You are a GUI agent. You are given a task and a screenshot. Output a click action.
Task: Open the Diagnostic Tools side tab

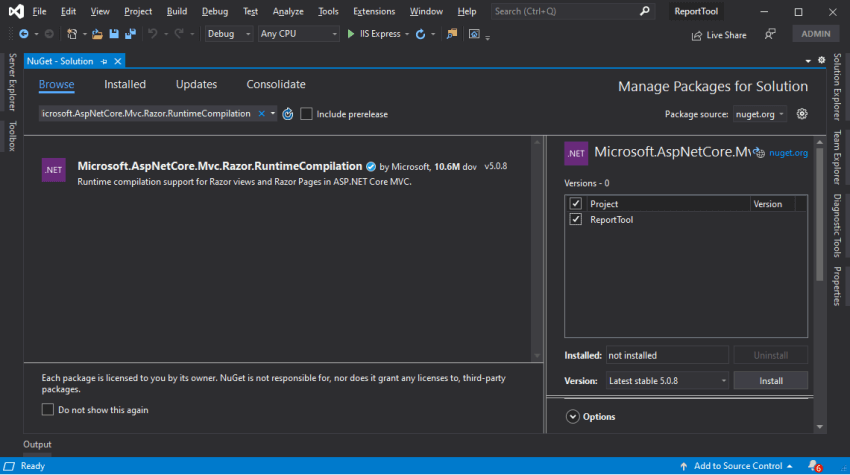coord(837,226)
